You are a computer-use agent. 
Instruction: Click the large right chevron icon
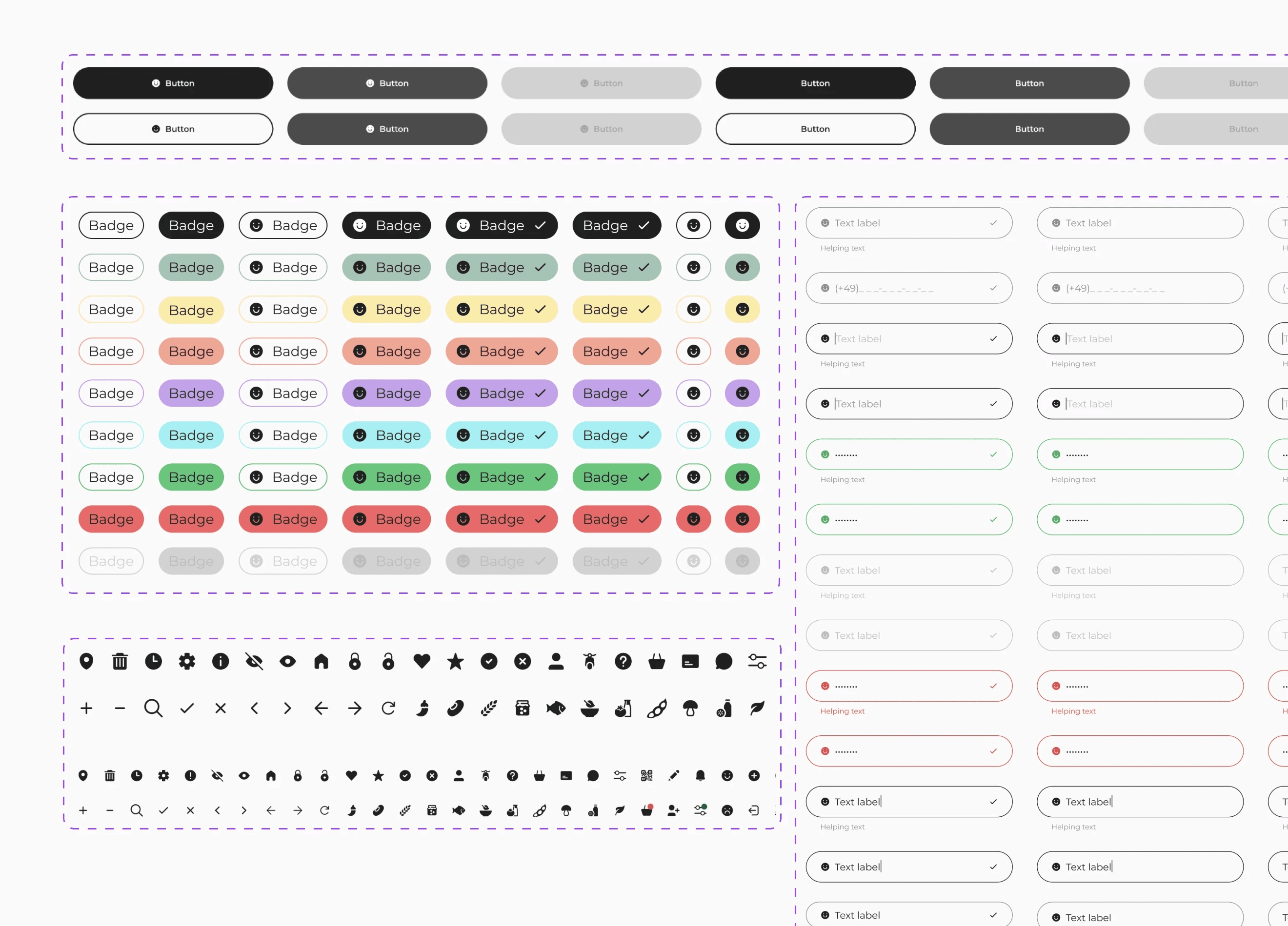tap(287, 708)
